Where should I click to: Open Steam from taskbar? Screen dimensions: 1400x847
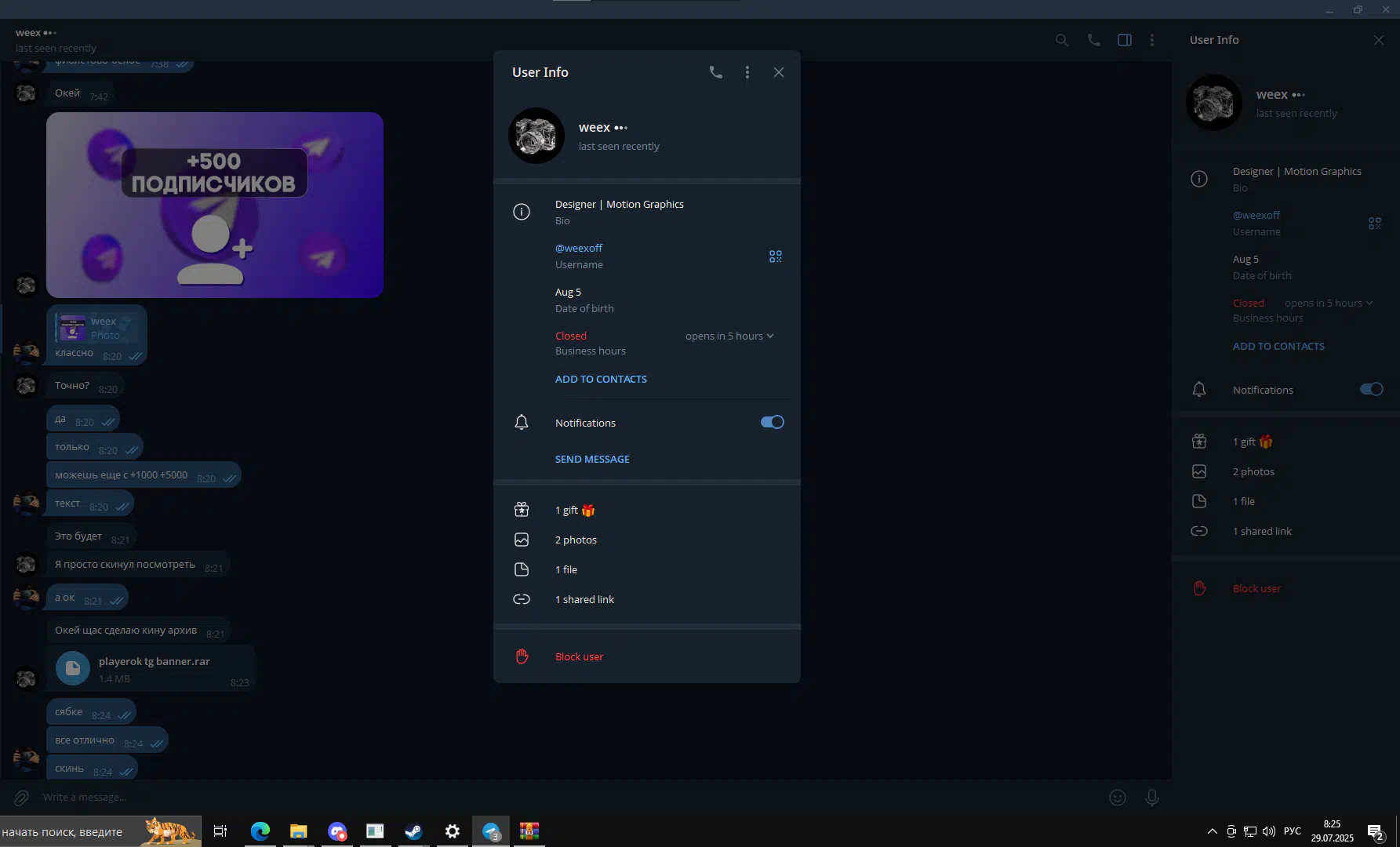[x=413, y=831]
